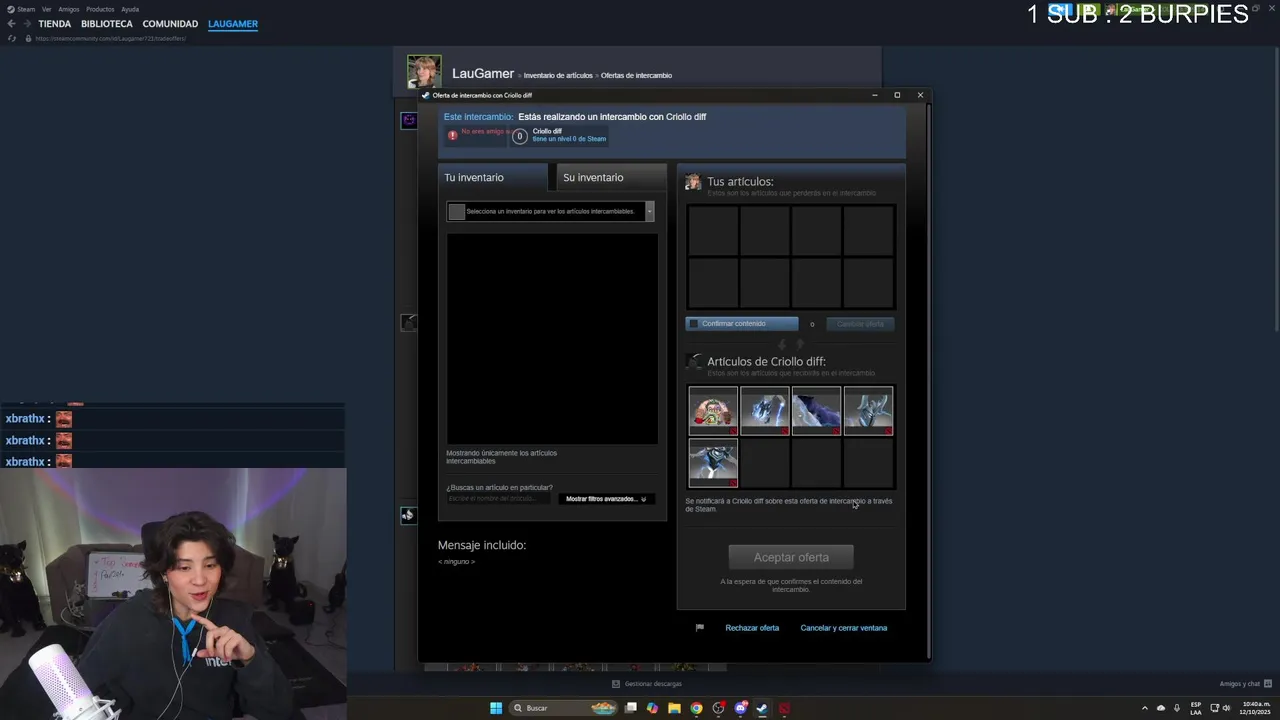The image size is (1280, 720).
Task: Open the LAUGAMER profile section
Action: tap(233, 24)
